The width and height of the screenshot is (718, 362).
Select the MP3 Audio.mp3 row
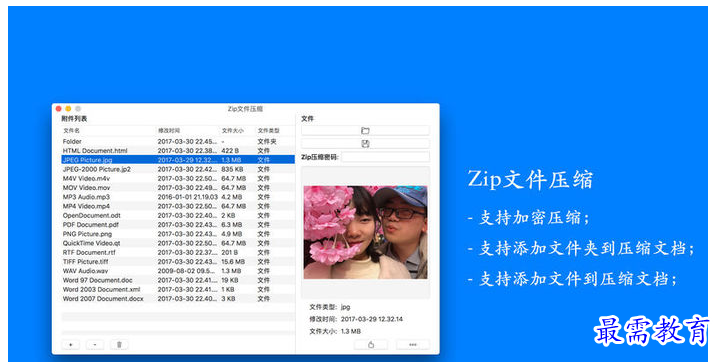pos(178,197)
